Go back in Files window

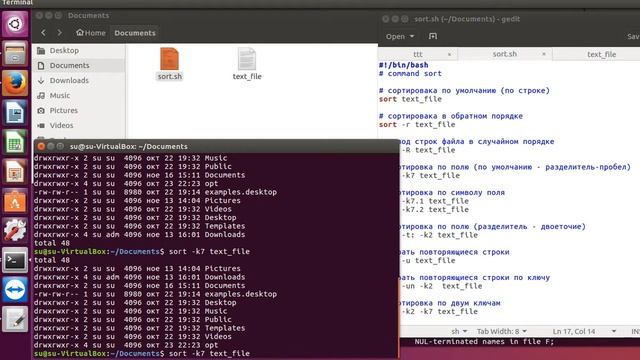click(x=43, y=33)
